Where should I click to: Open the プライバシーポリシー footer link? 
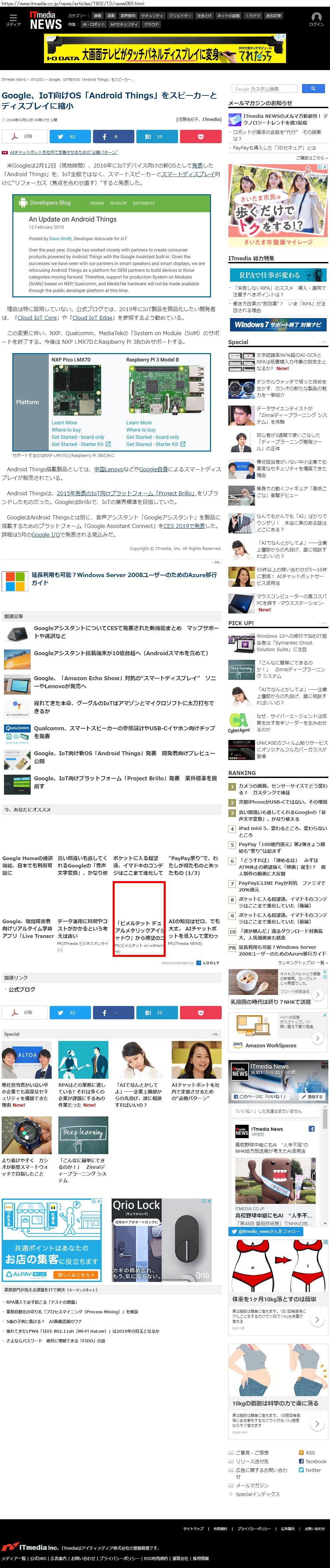coord(254,1528)
